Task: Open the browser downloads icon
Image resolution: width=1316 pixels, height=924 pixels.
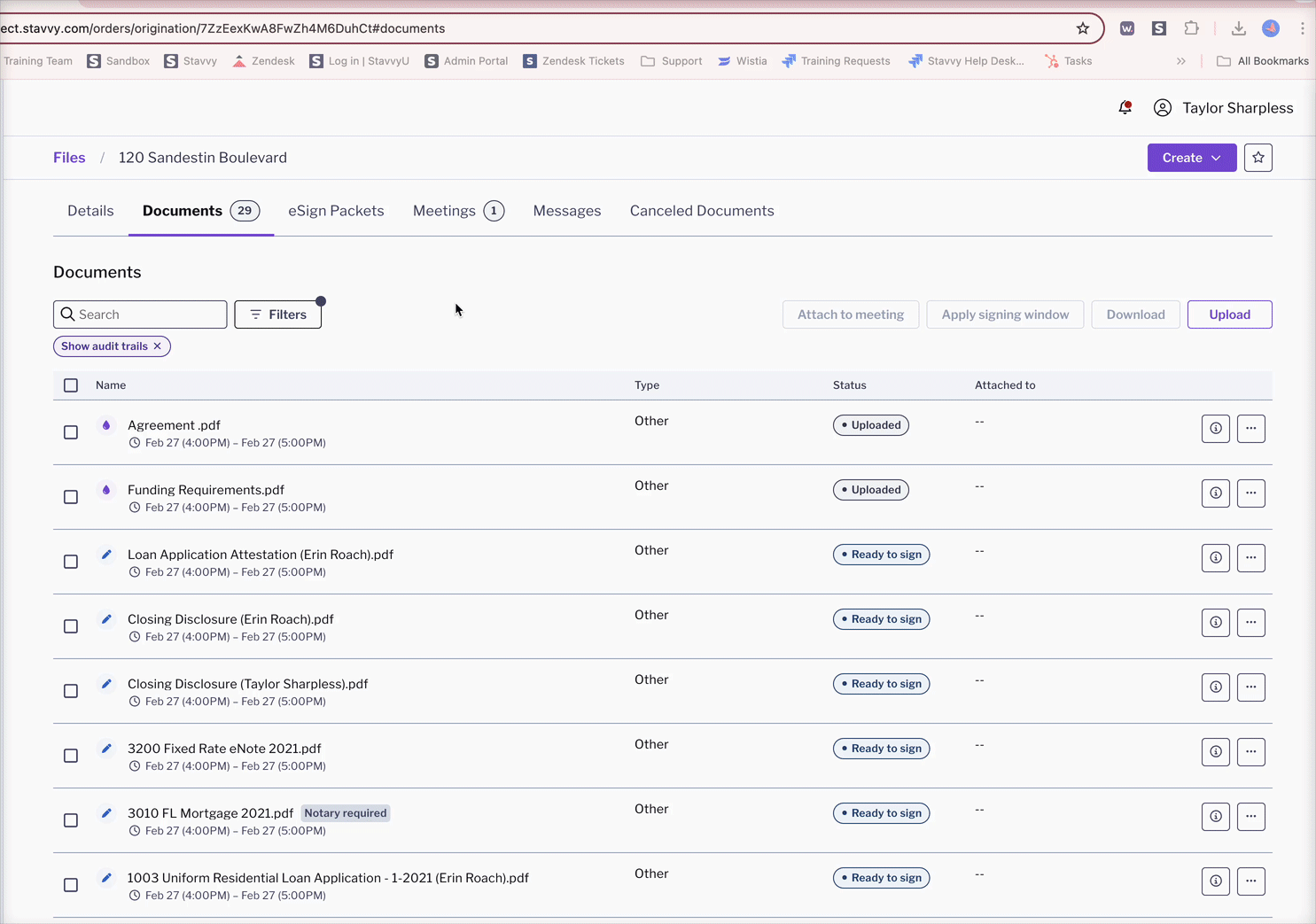Action: click(x=1239, y=28)
